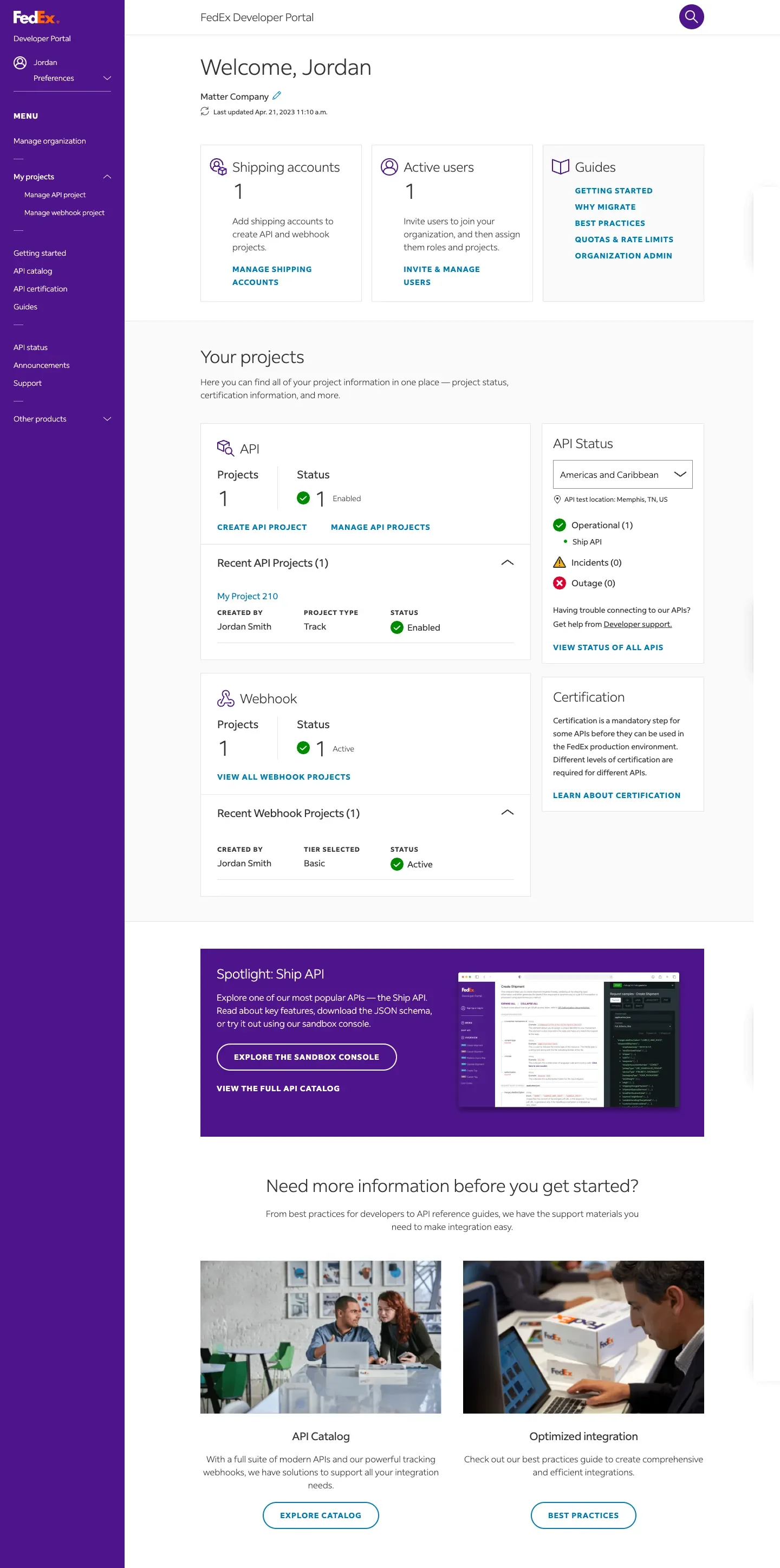780x1568 pixels.
Task: Open API status in sidebar
Action: point(30,347)
